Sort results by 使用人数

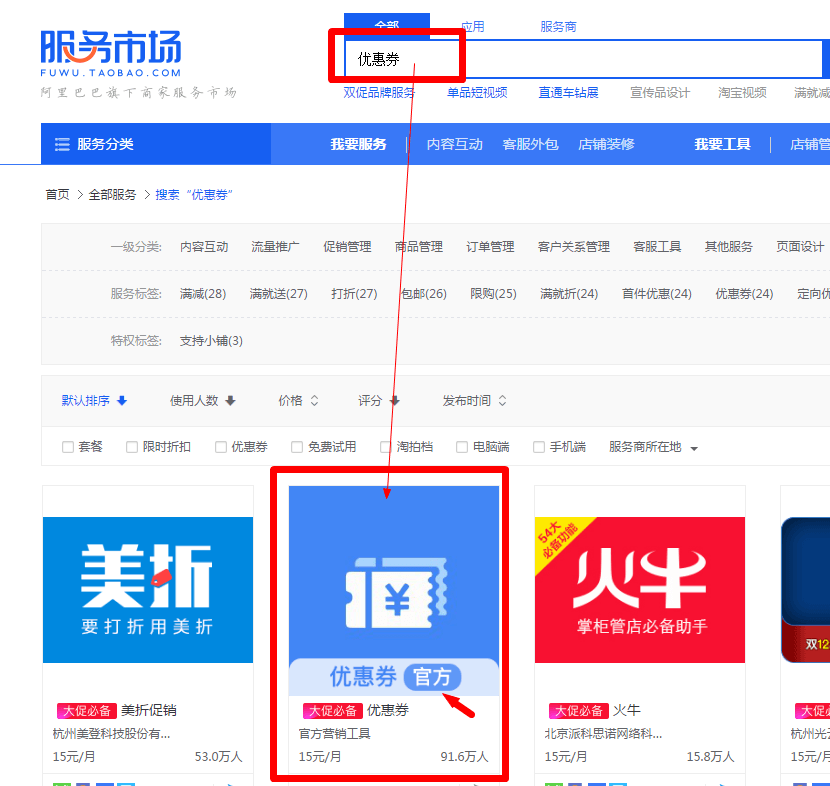202,401
